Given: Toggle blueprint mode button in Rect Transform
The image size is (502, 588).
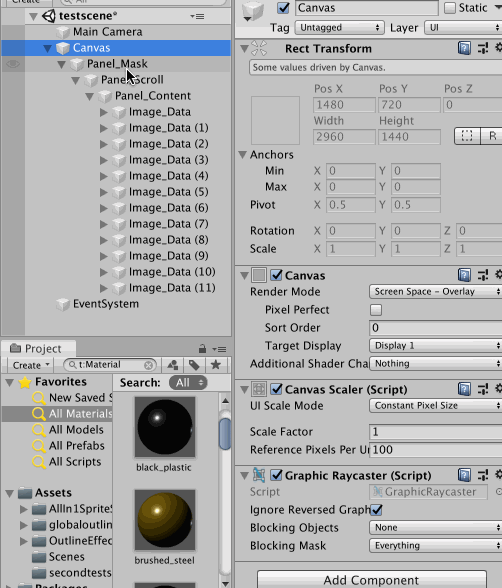Looking at the screenshot, I should click(467, 136).
